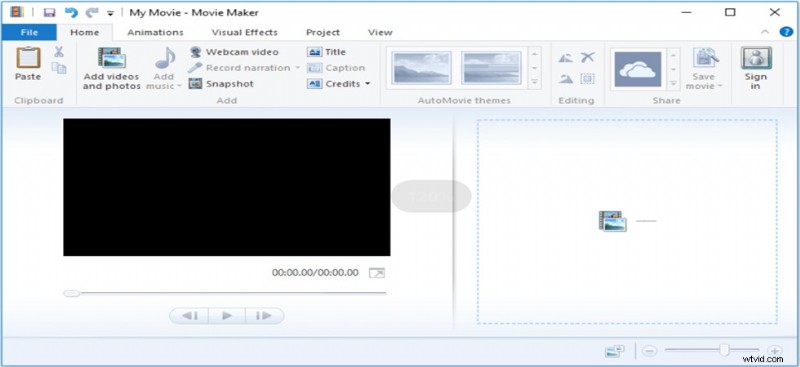The height and width of the screenshot is (367, 800).
Task: Toggle full screen preview icon
Action: tap(377, 273)
